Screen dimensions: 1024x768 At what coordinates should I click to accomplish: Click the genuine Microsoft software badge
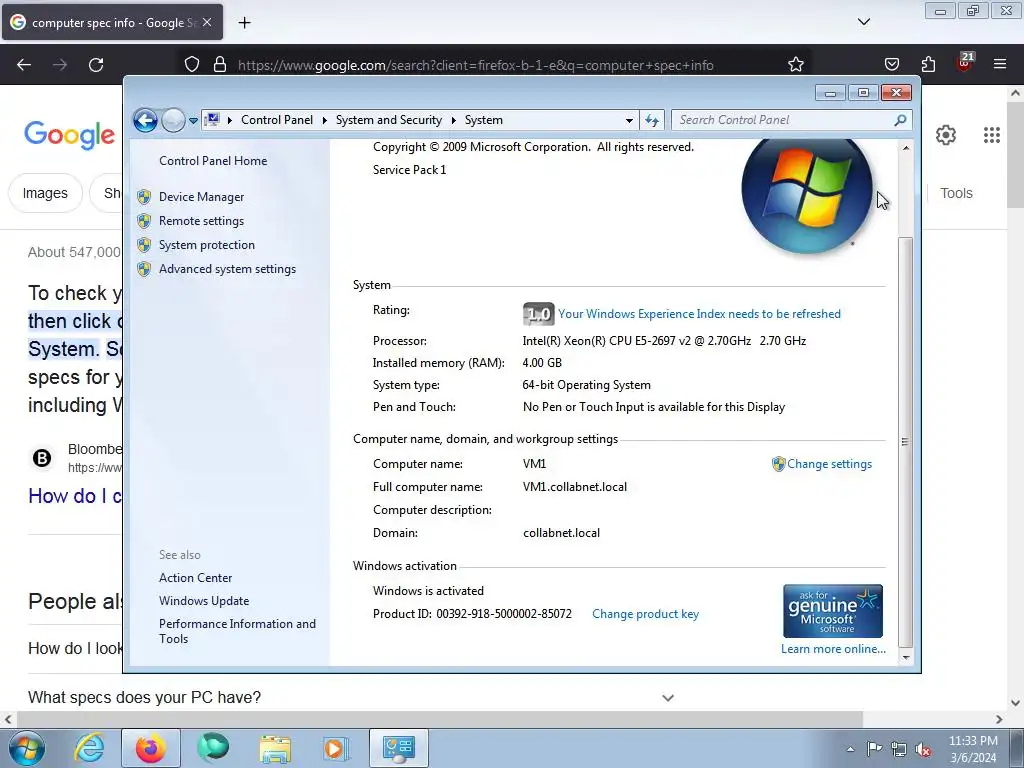click(x=833, y=611)
